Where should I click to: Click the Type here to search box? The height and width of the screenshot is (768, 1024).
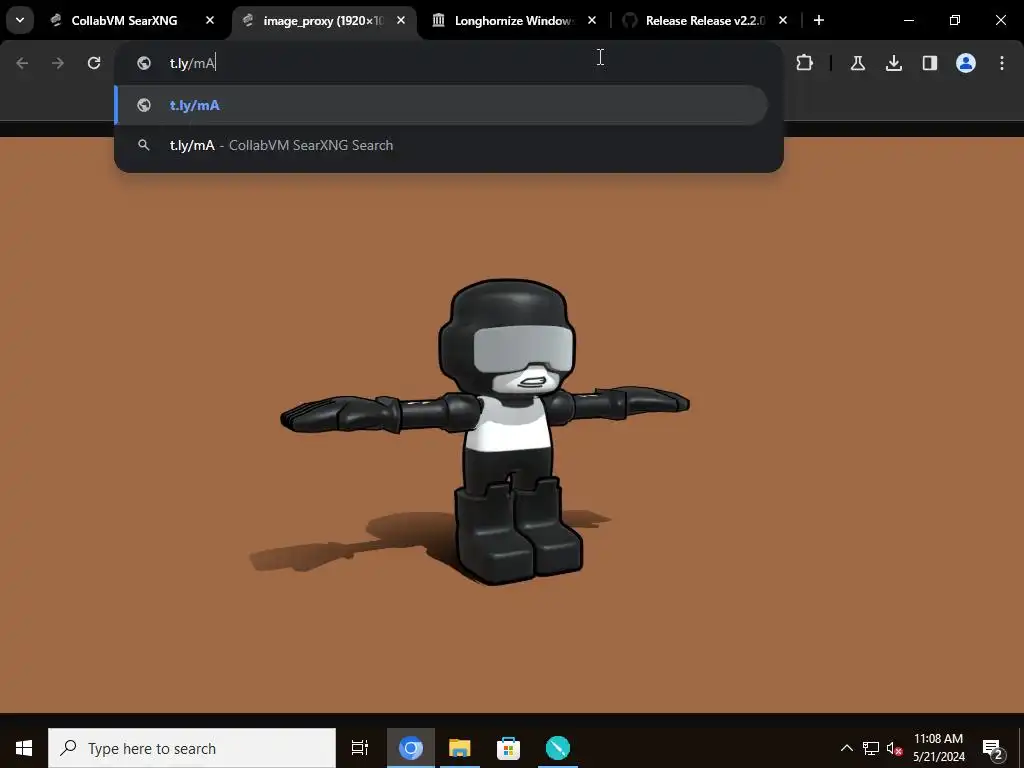pyautogui.click(x=192, y=748)
